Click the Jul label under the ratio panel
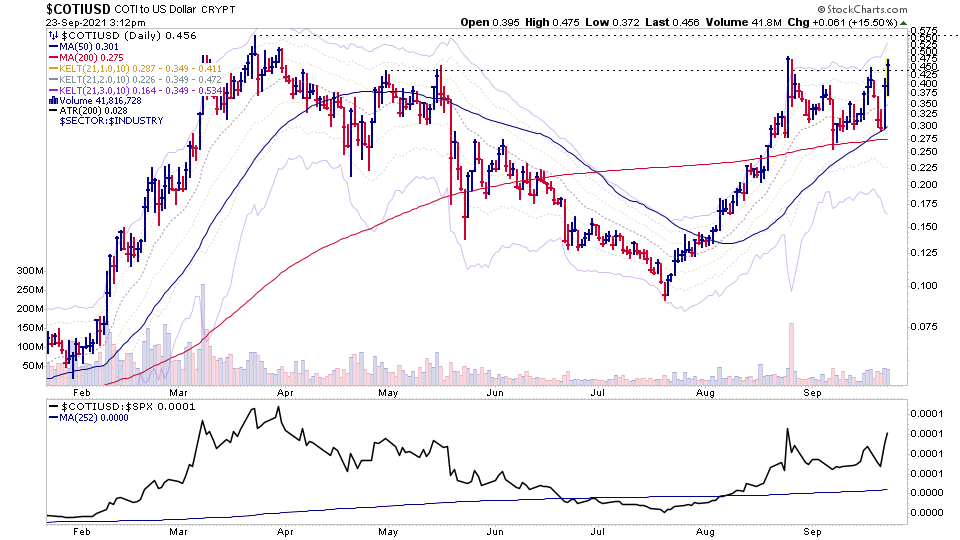The width and height of the screenshot is (960, 540). click(598, 532)
